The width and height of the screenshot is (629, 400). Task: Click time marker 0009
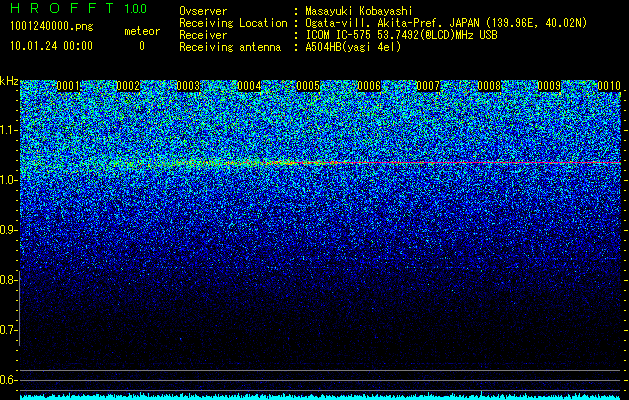pos(549,86)
